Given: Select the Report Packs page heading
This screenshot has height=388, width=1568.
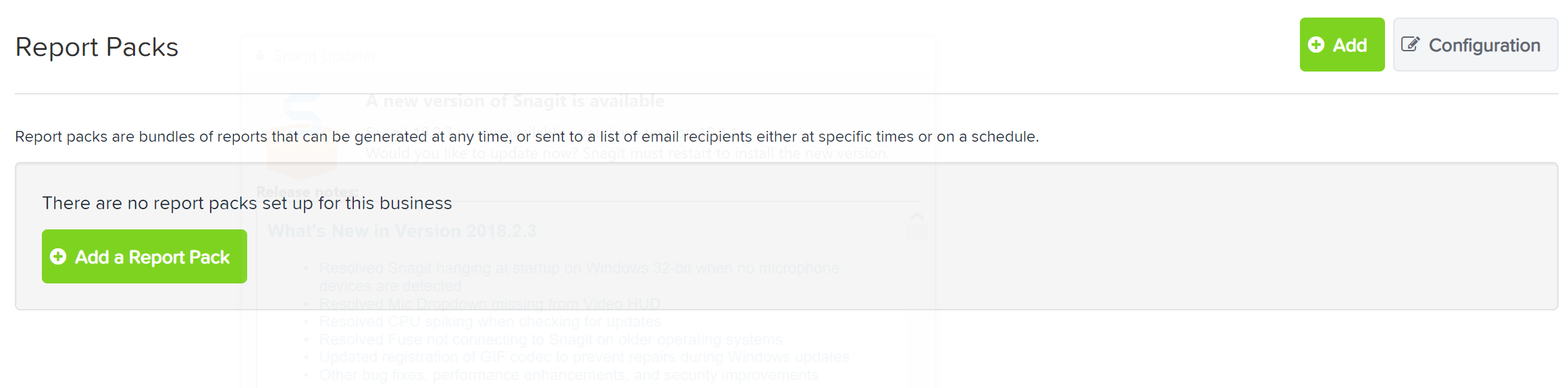Looking at the screenshot, I should (97, 47).
